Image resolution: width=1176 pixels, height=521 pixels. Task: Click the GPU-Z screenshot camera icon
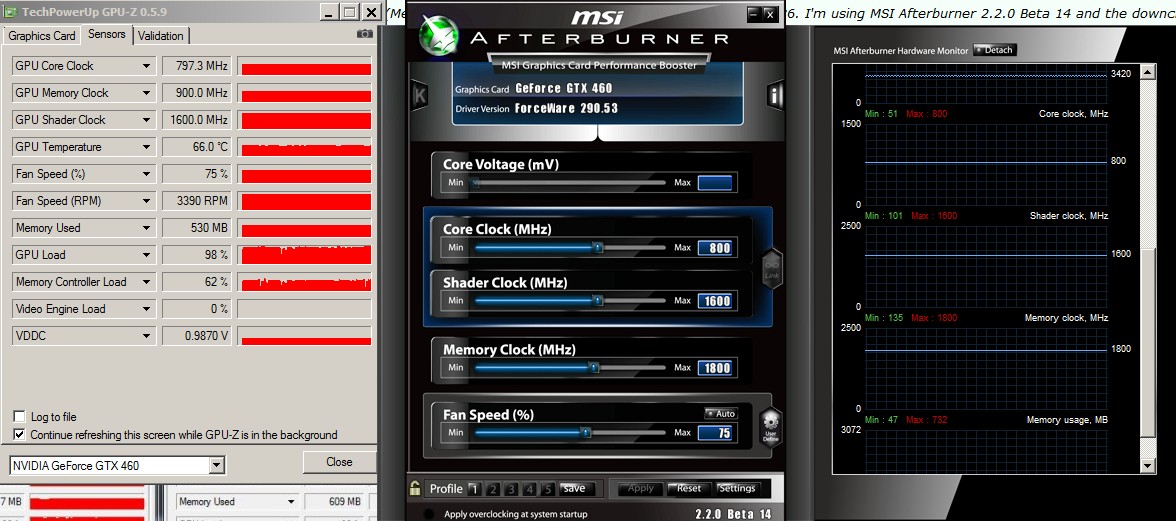[x=365, y=34]
